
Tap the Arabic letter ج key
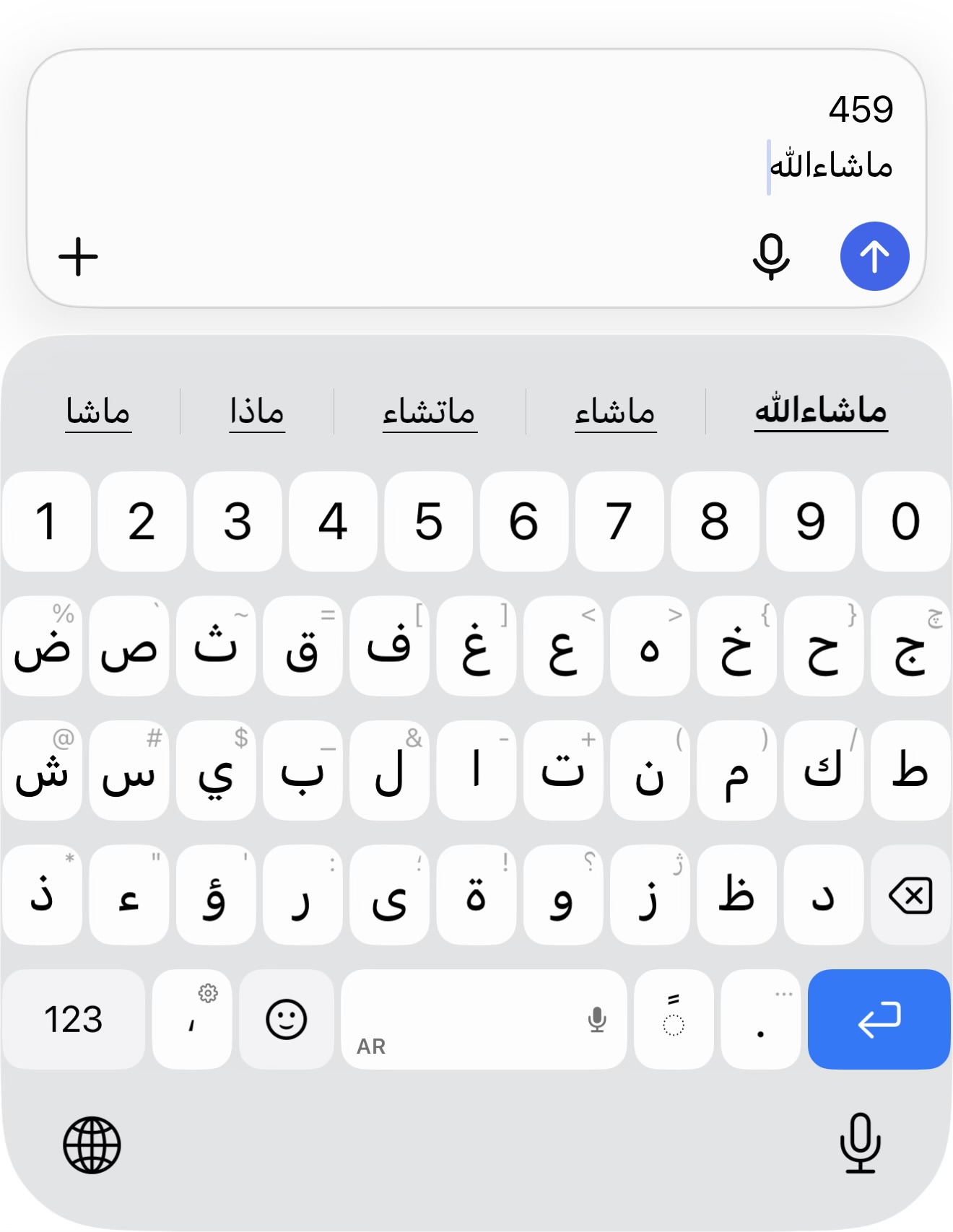coord(910,646)
